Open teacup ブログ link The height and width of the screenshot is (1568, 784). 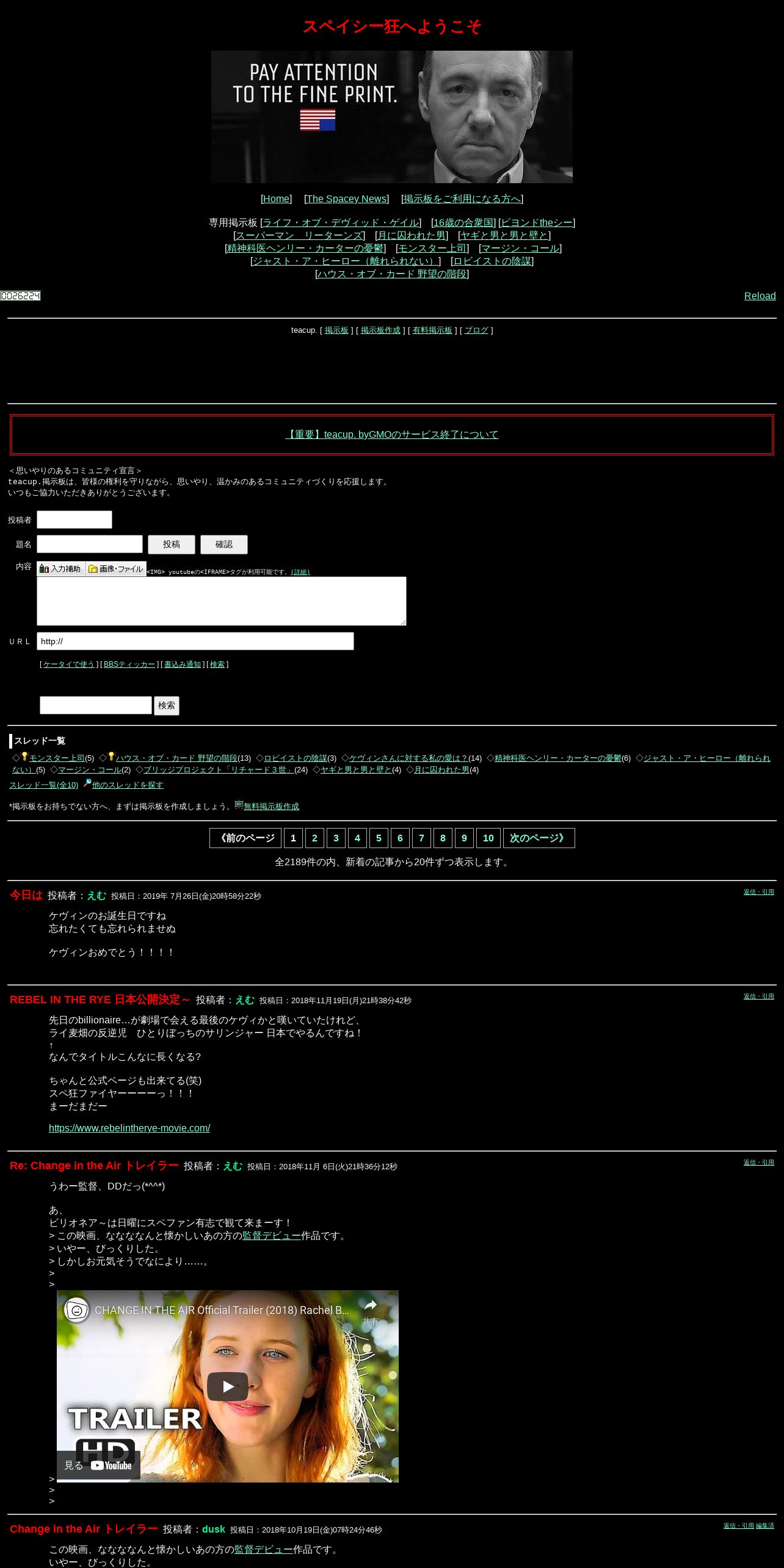pyautogui.click(x=476, y=330)
